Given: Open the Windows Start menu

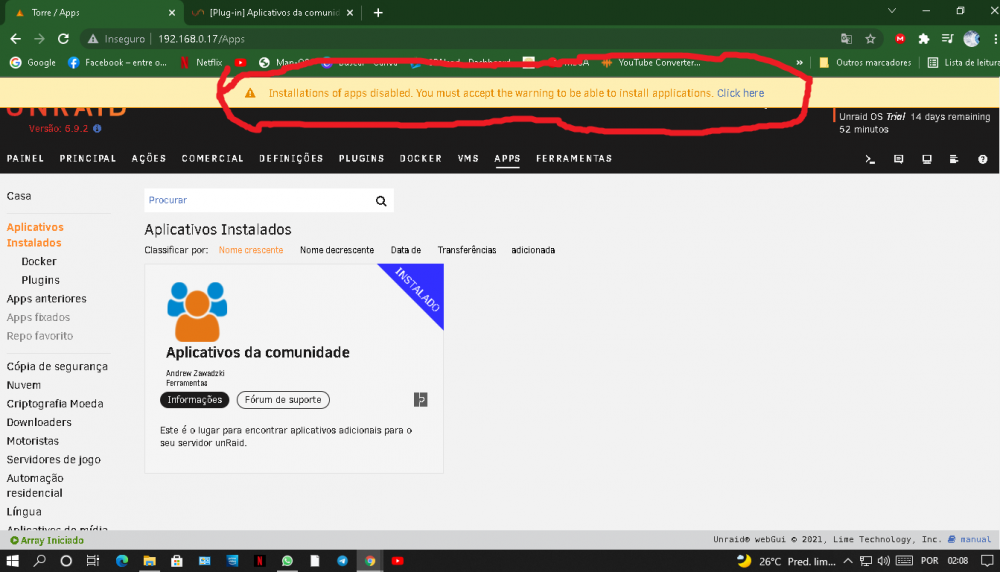Looking at the screenshot, I should pos(12,561).
